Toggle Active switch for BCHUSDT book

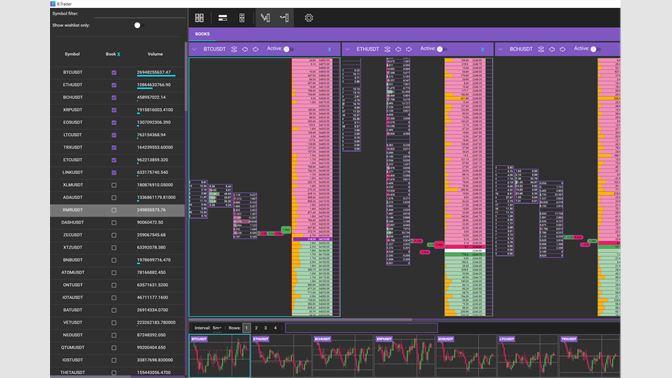pos(594,49)
